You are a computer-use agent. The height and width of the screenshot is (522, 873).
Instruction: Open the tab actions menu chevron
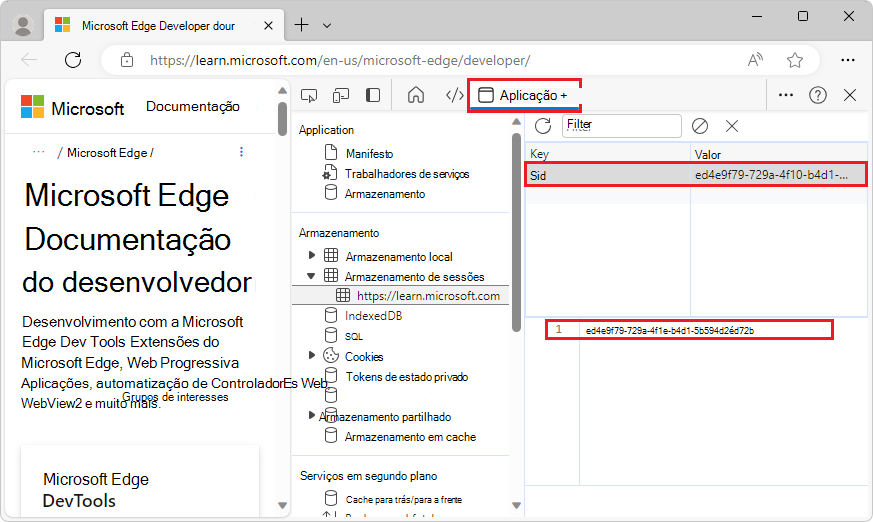point(327,25)
